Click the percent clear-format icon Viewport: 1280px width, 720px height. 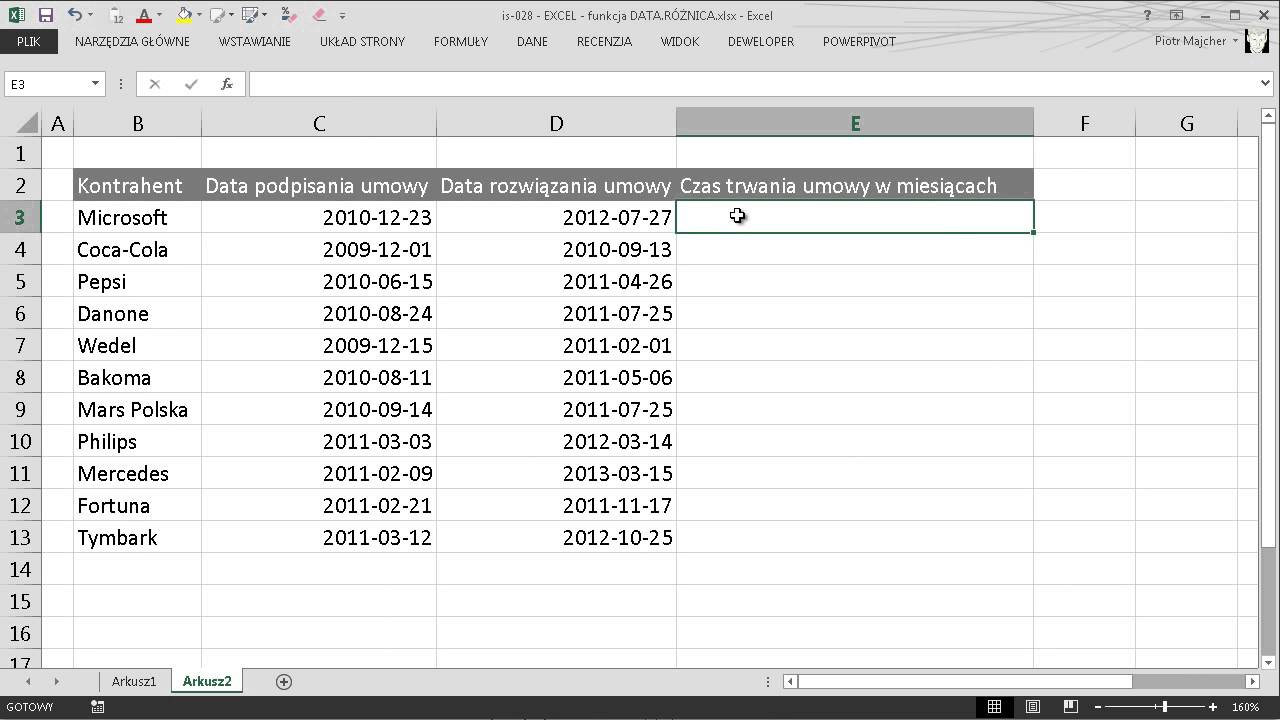click(288, 15)
